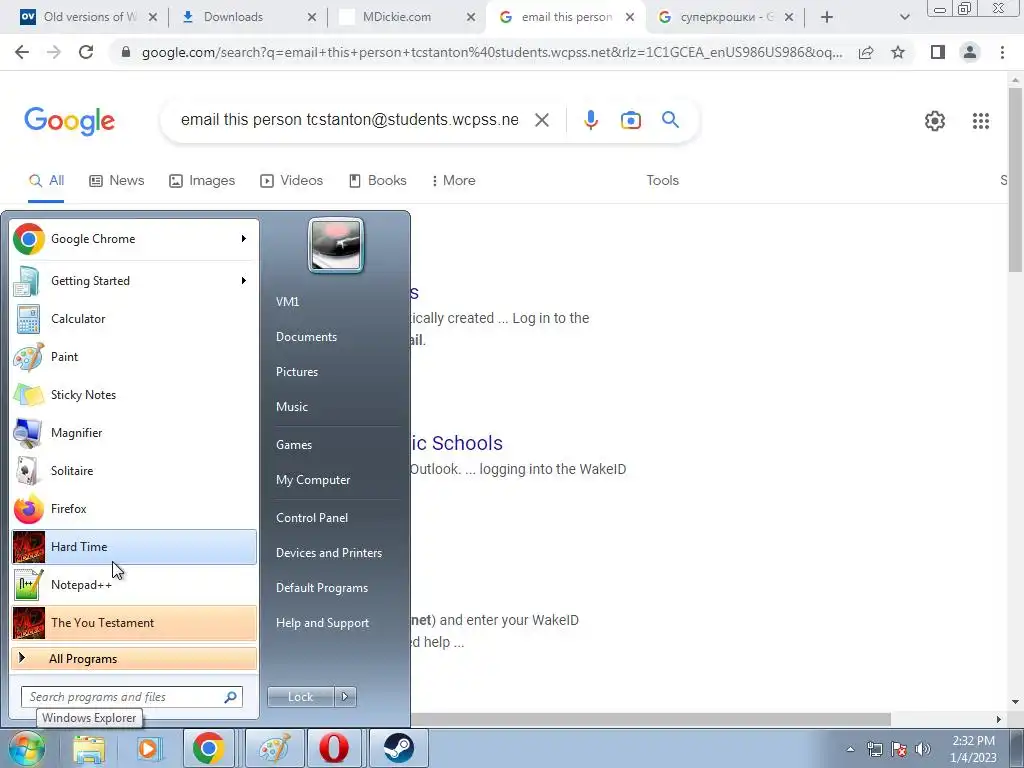The image size is (1024, 768).
Task: Click the Solitaire card icon
Action: (x=28, y=471)
